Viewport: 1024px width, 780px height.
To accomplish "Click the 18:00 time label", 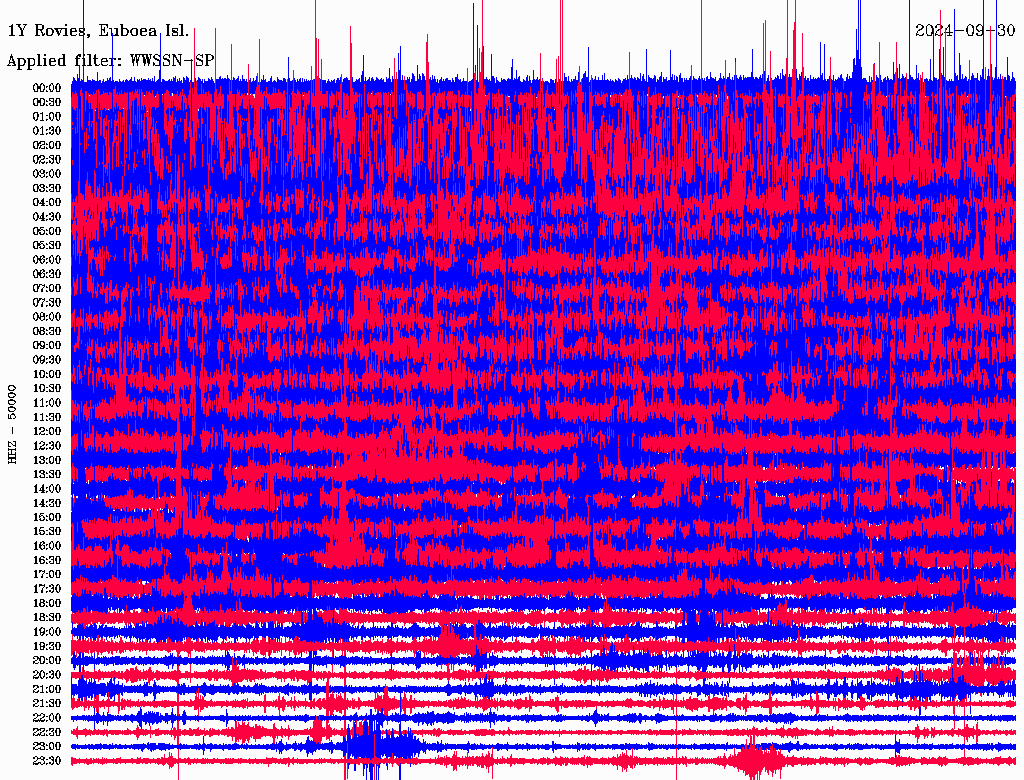I will pyautogui.click(x=48, y=604).
